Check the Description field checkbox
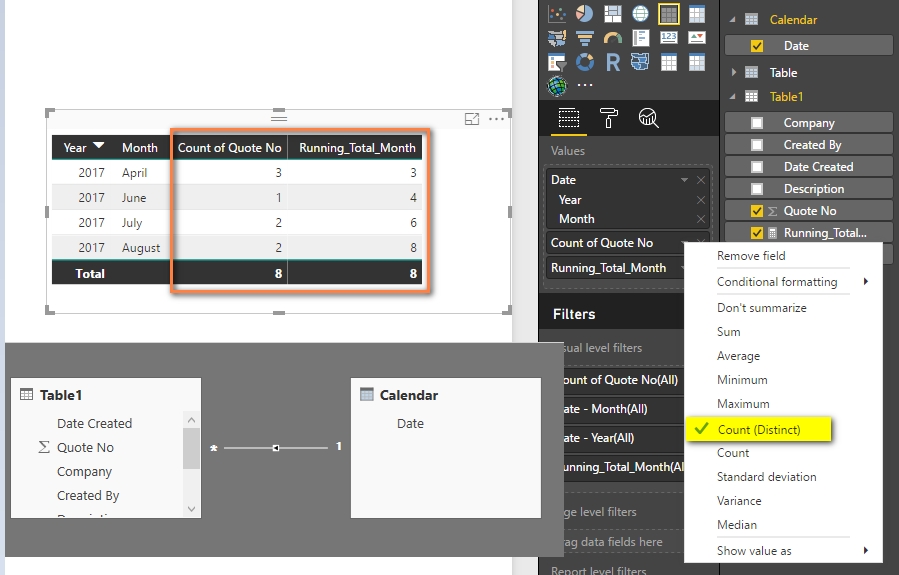899x575 pixels. [757, 189]
